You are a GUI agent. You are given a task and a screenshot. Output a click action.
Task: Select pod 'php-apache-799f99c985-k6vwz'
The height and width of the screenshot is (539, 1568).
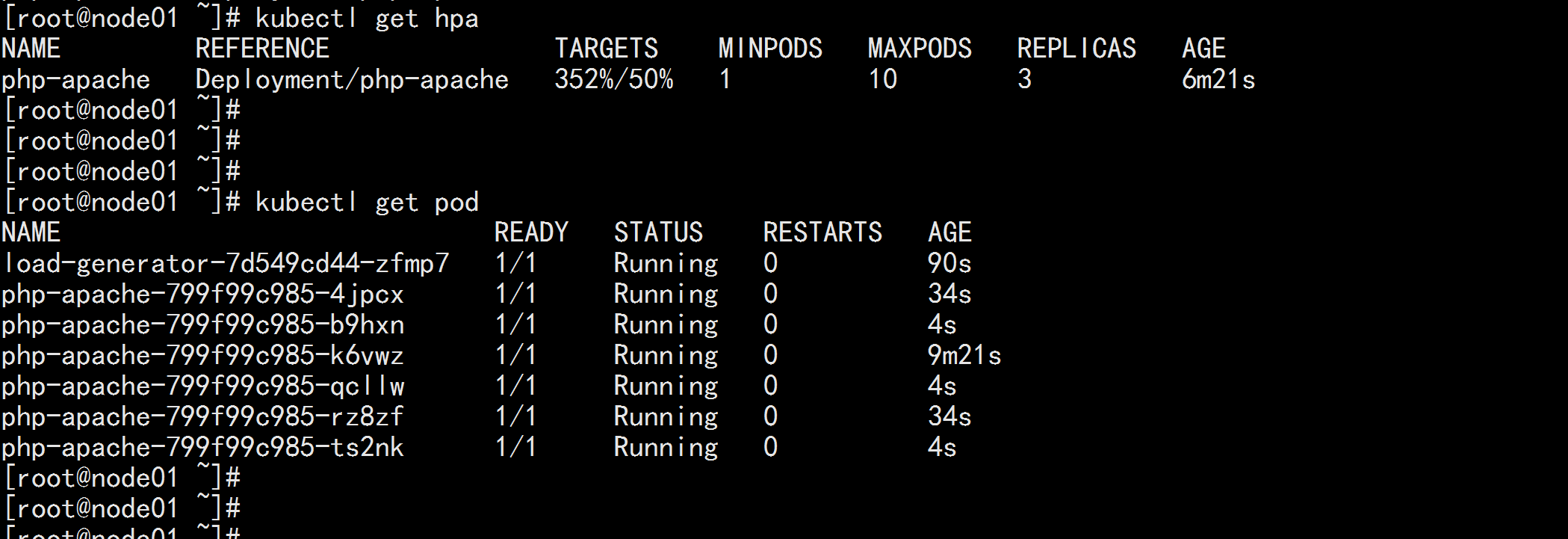click(202, 355)
